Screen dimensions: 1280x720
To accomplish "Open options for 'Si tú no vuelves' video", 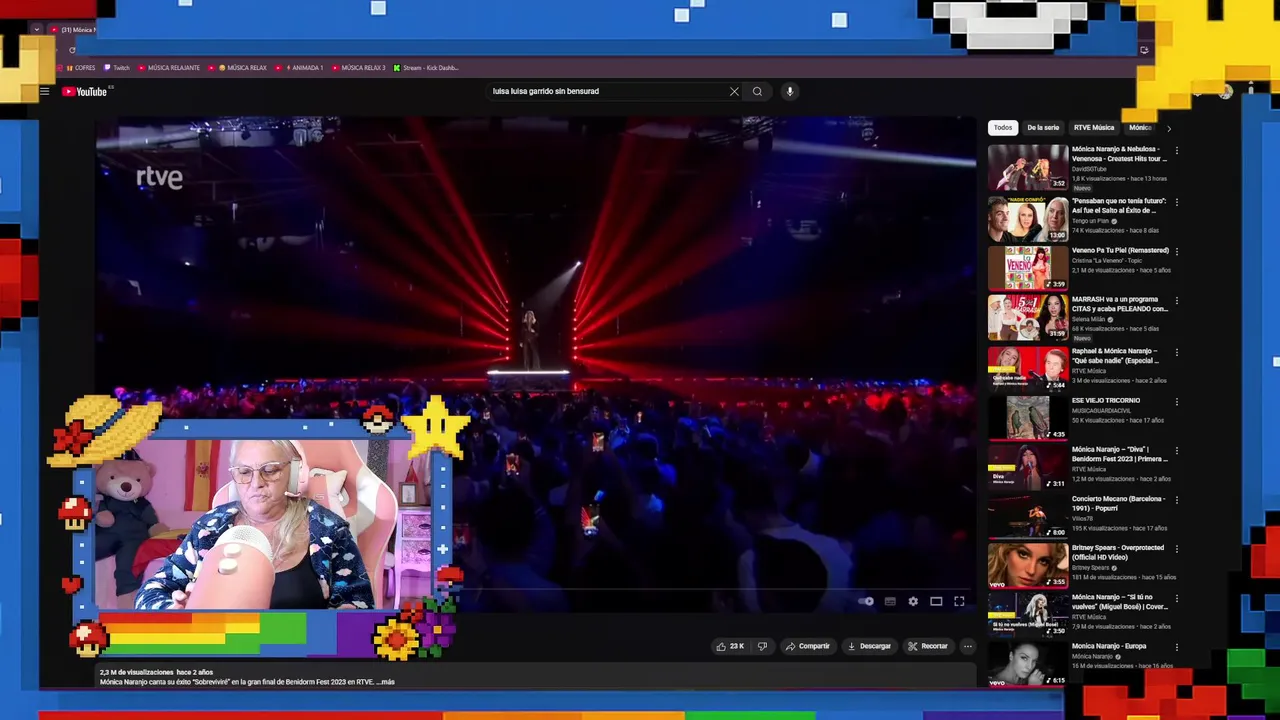I will click(x=1176, y=598).
